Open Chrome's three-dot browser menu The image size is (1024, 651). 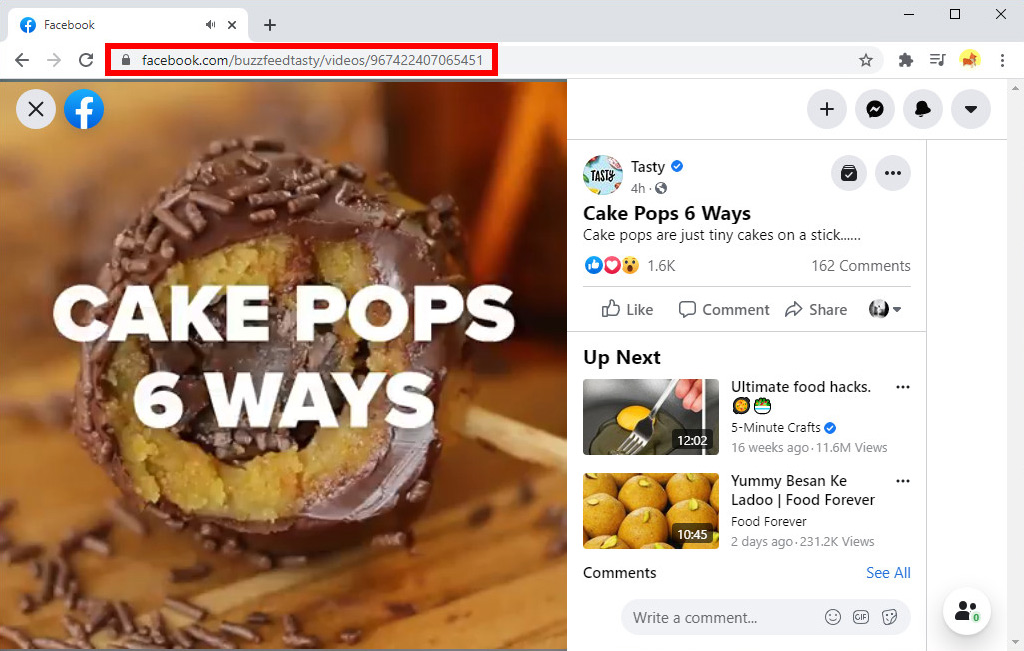(x=1003, y=60)
